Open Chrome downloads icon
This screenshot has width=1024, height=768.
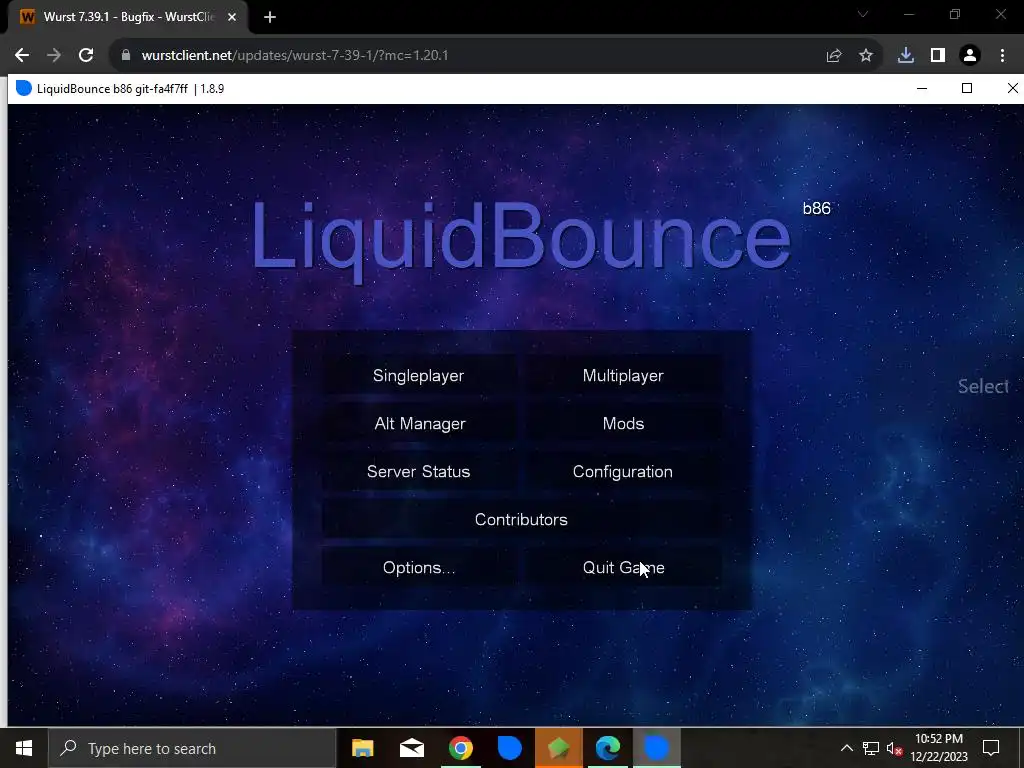point(906,56)
